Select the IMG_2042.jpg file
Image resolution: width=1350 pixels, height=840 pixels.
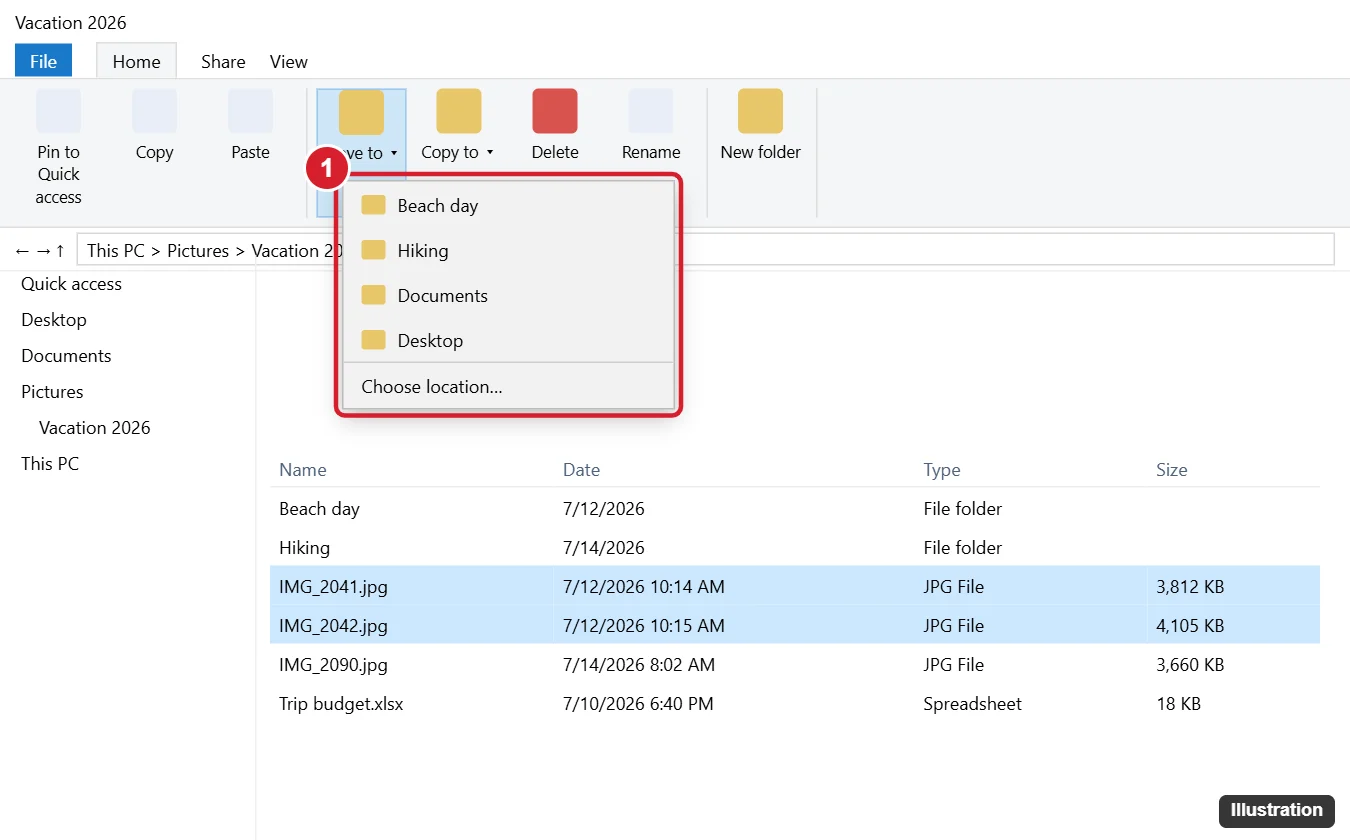tap(795, 626)
